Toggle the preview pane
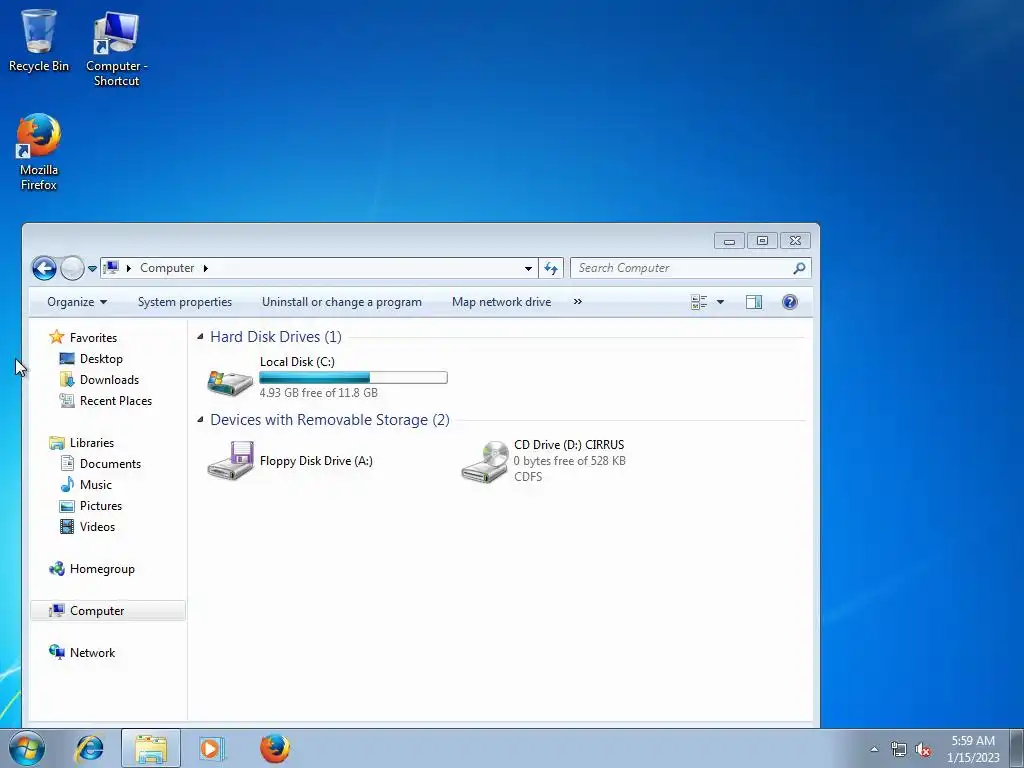Screen dimensions: 1024x768 pyautogui.click(x=754, y=302)
